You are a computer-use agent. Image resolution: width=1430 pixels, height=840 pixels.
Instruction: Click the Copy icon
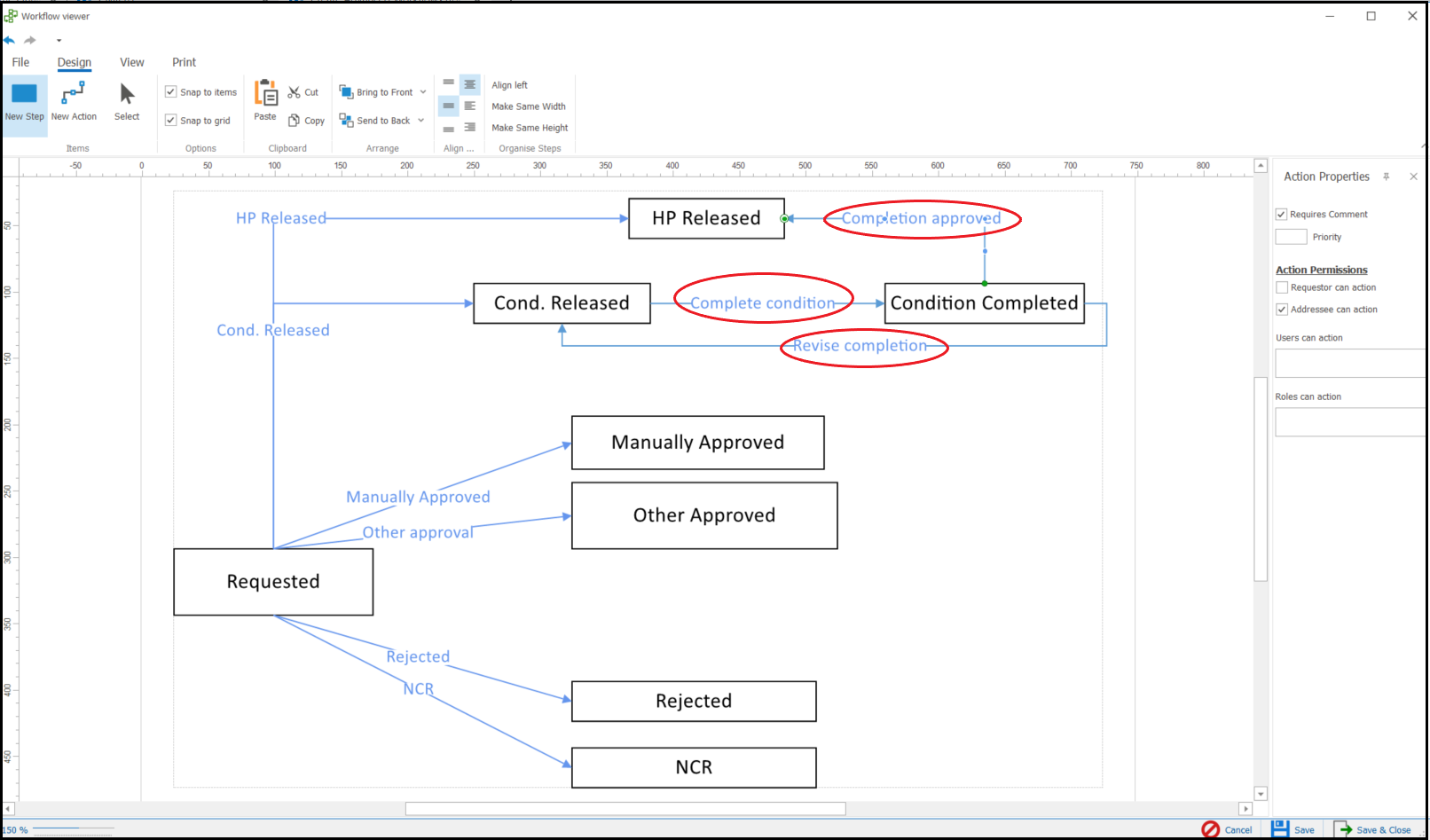294,121
